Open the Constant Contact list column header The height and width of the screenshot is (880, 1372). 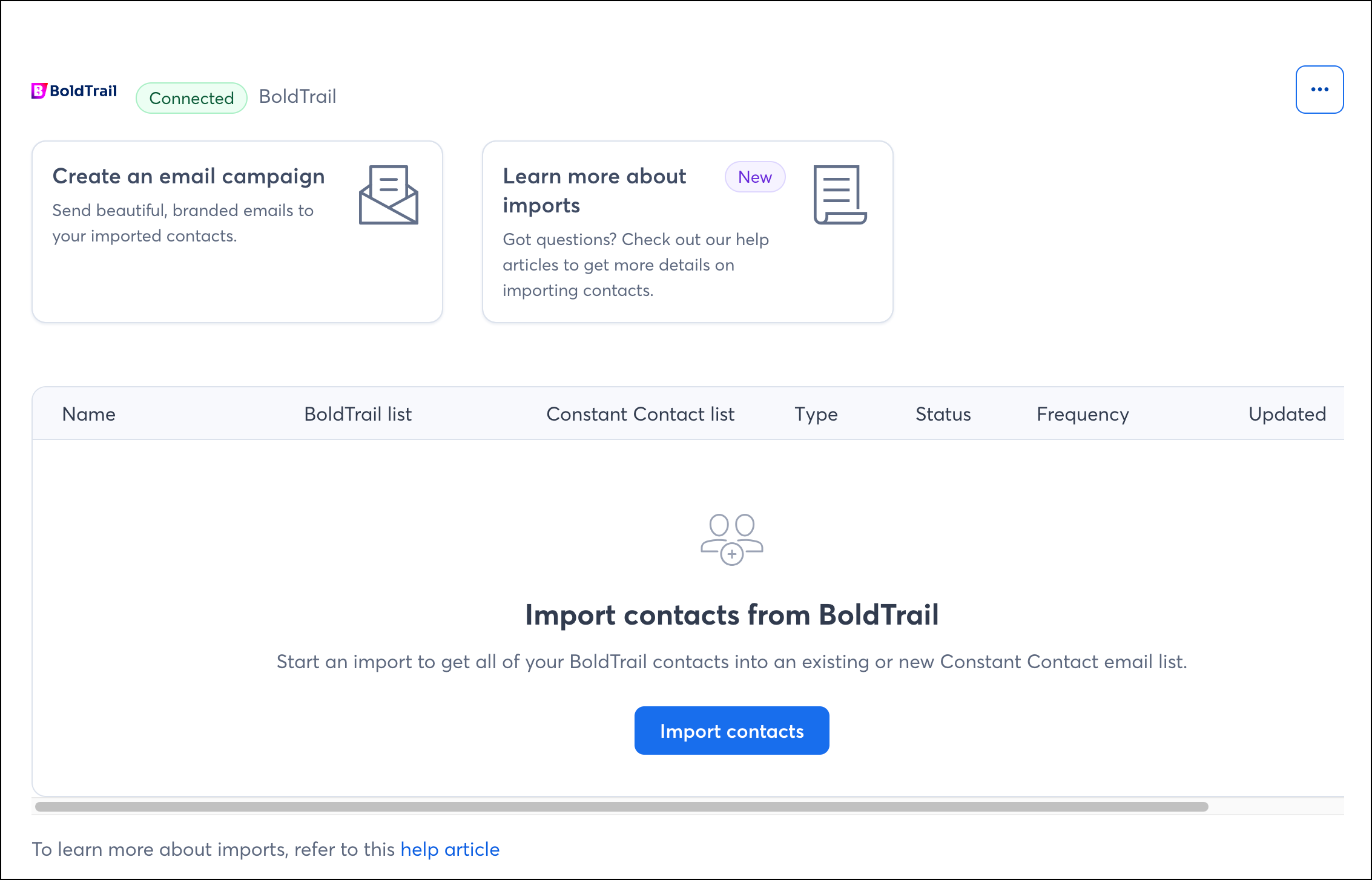[640, 414]
